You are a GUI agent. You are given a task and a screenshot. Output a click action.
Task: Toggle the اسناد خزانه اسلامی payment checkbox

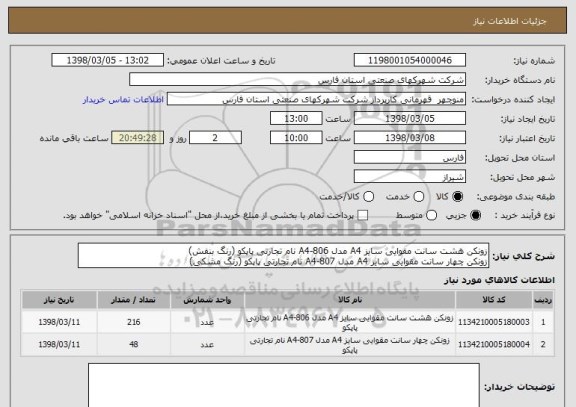coord(363,215)
